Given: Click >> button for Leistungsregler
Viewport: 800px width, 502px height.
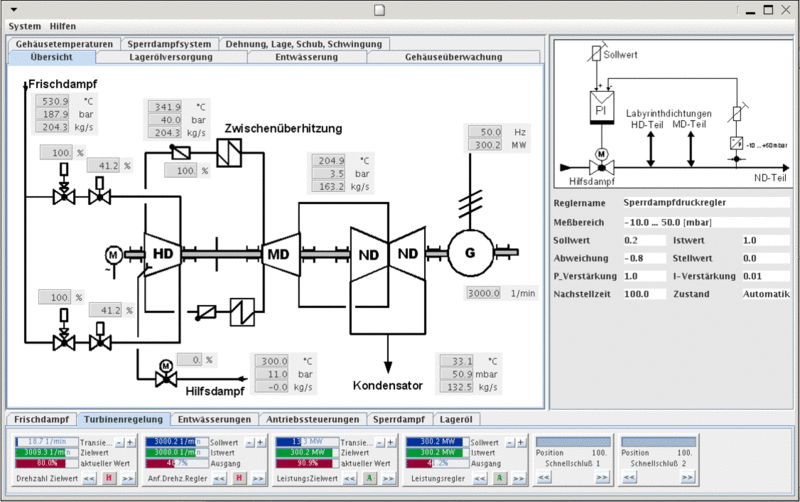Looking at the screenshot, I should 519,478.
